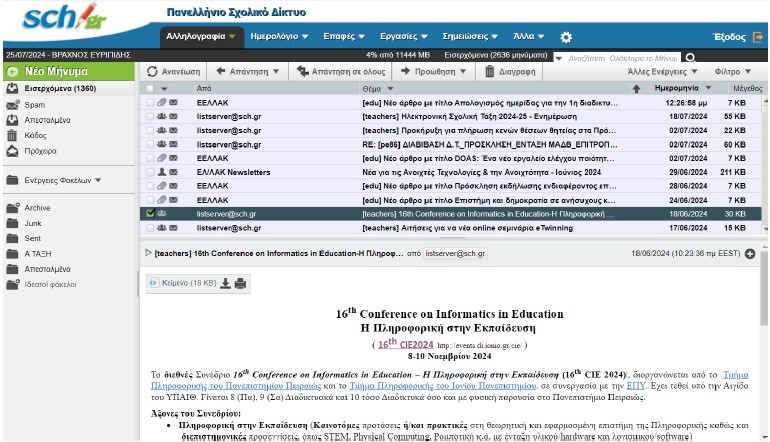Open the A ΤΑΞΗ folder
The width and height of the screenshot is (770, 442).
(x=38, y=254)
